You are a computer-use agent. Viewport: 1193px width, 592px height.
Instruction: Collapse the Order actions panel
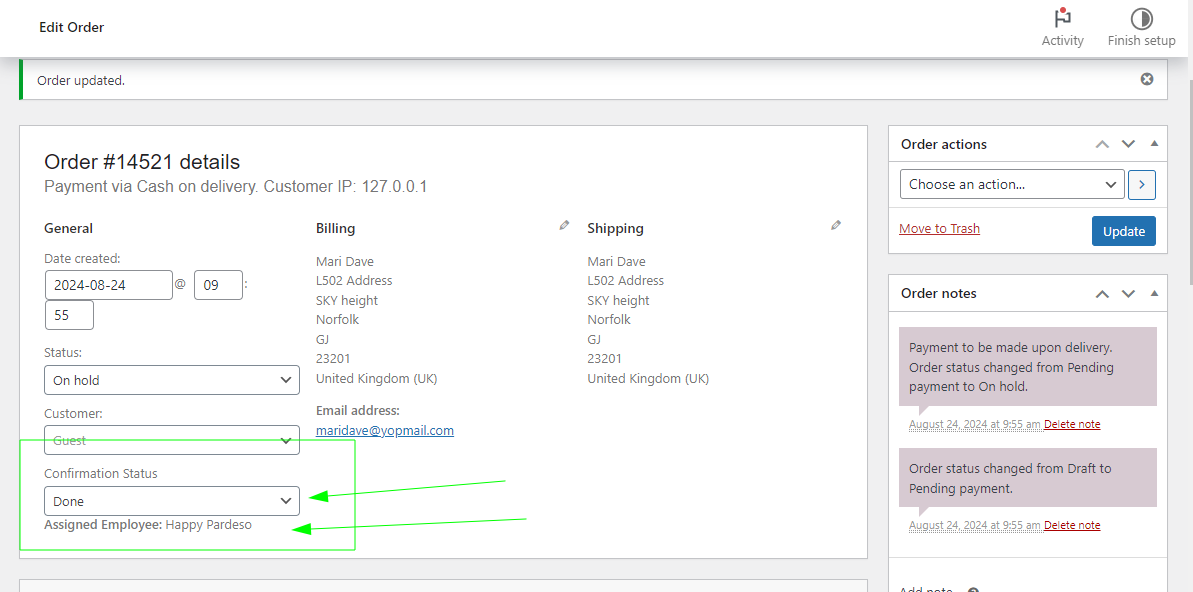(1152, 143)
